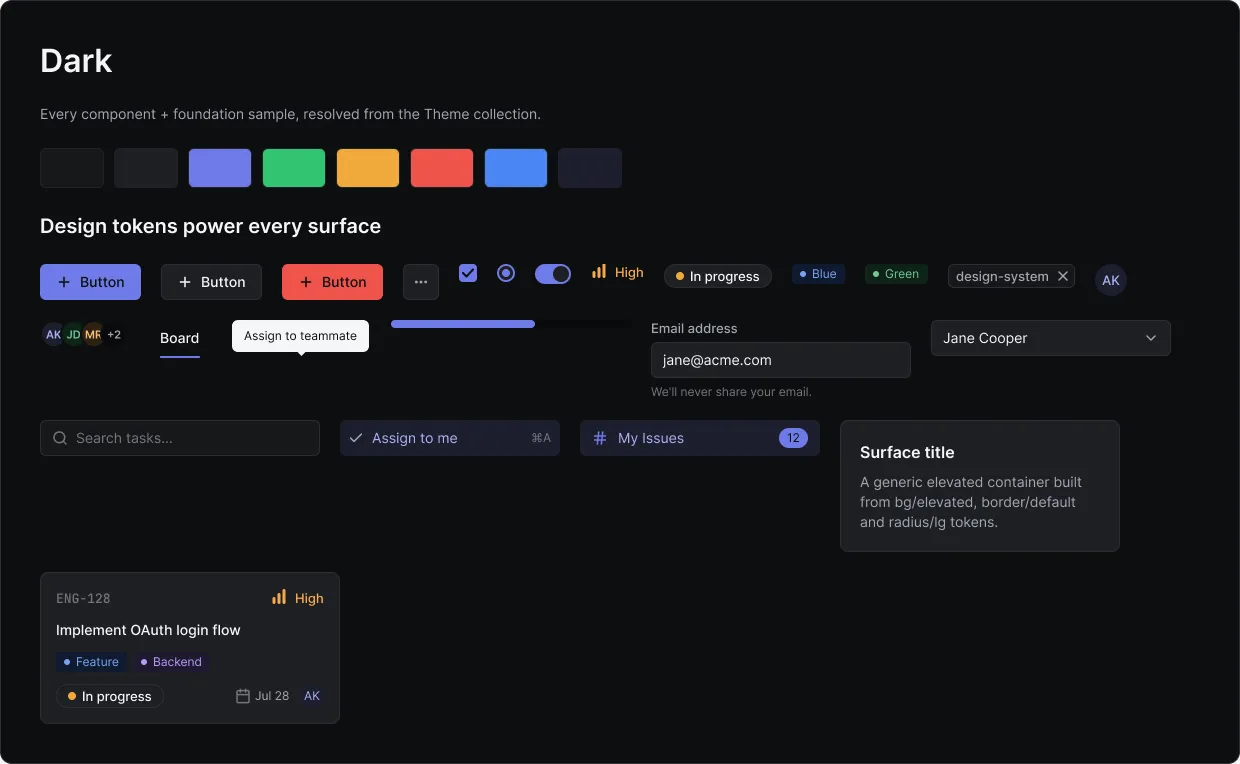The height and width of the screenshot is (764, 1240).
Task: Click the Green label chip
Action: [896, 274]
